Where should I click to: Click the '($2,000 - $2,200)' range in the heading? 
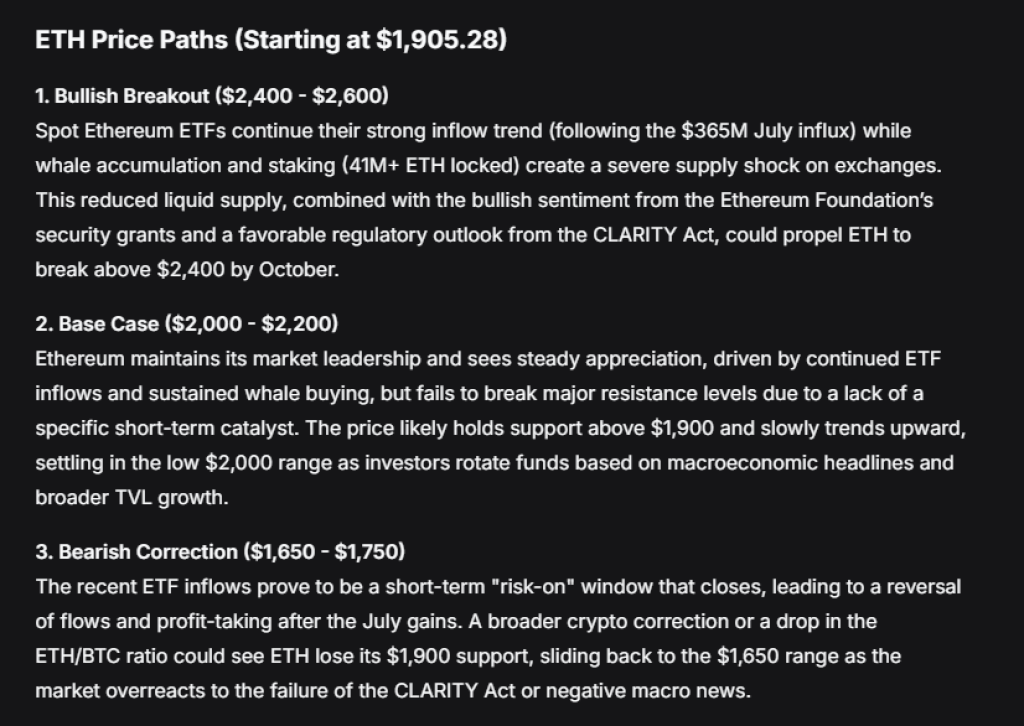coord(251,324)
